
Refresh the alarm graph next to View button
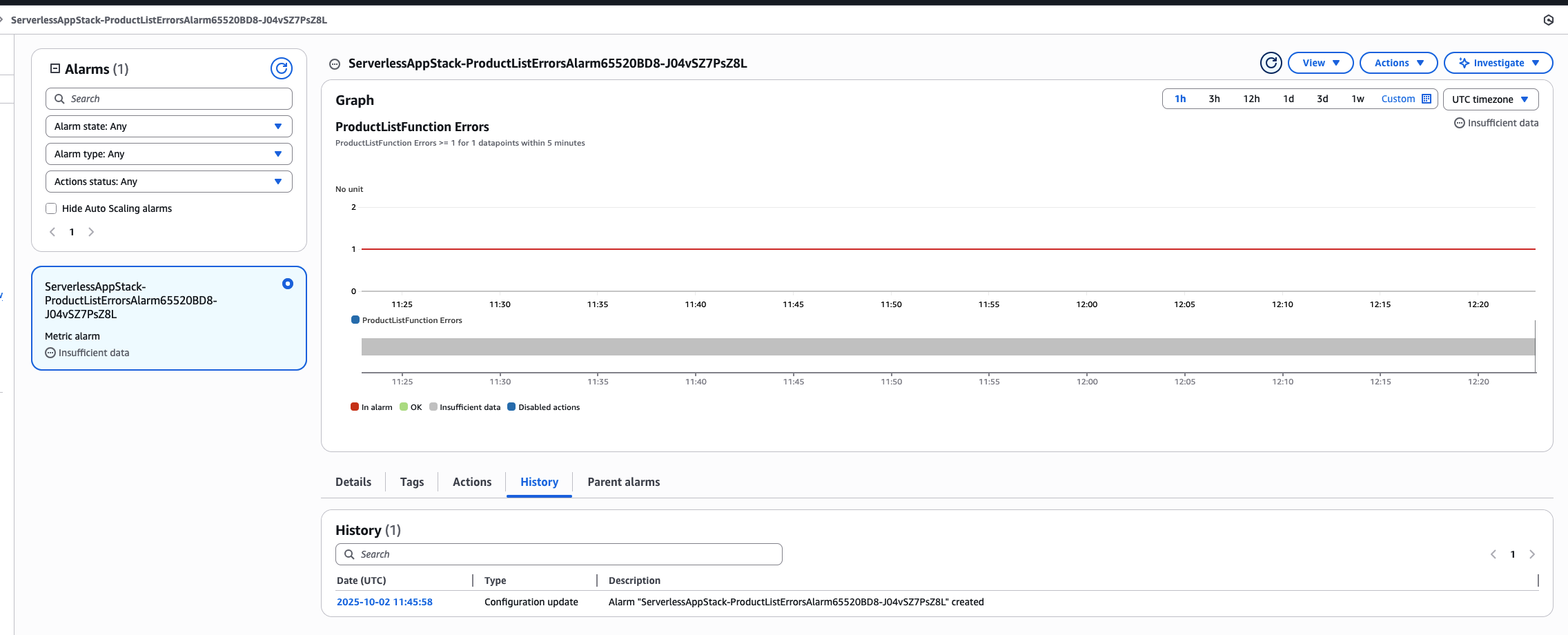(x=1271, y=63)
